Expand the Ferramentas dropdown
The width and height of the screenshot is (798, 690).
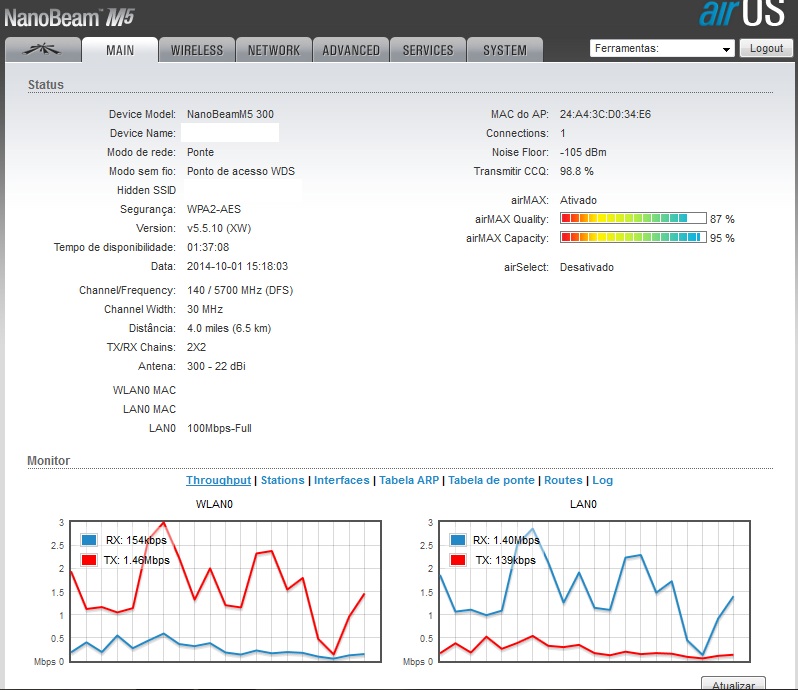click(x=662, y=48)
